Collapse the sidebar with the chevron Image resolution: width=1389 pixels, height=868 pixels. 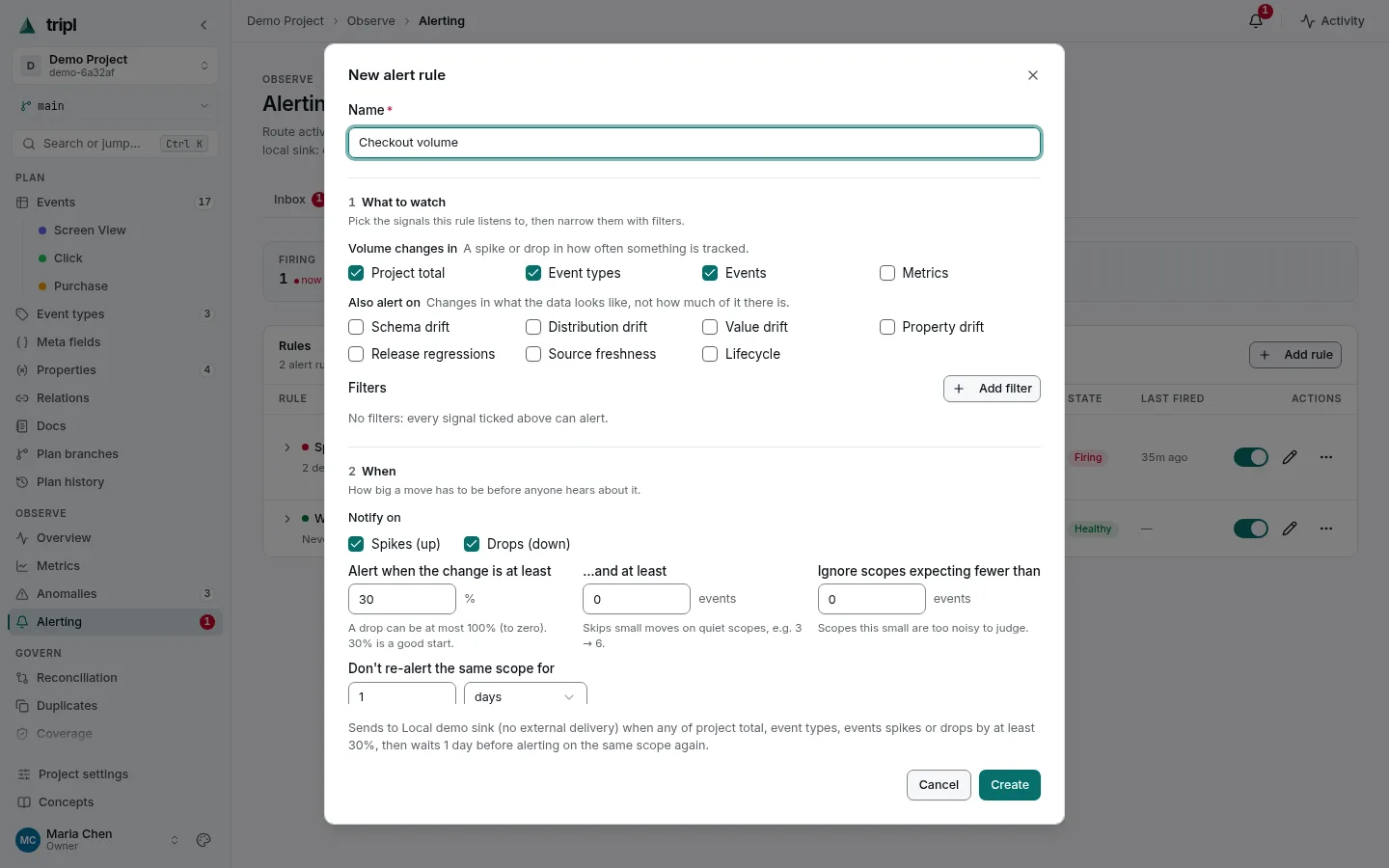click(204, 25)
